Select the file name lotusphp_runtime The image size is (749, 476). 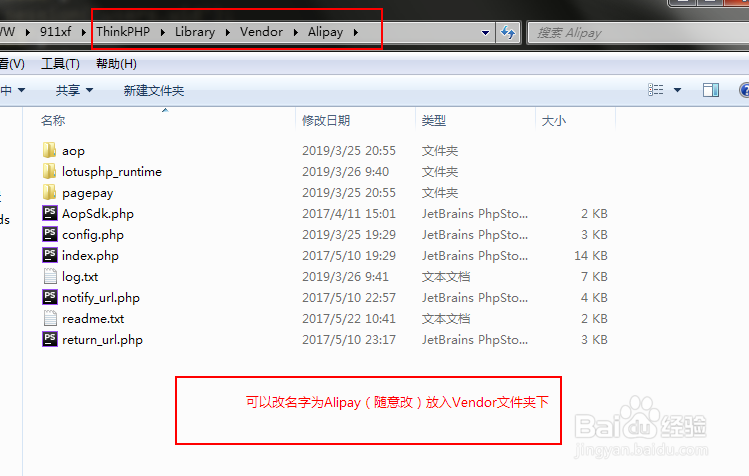112,172
